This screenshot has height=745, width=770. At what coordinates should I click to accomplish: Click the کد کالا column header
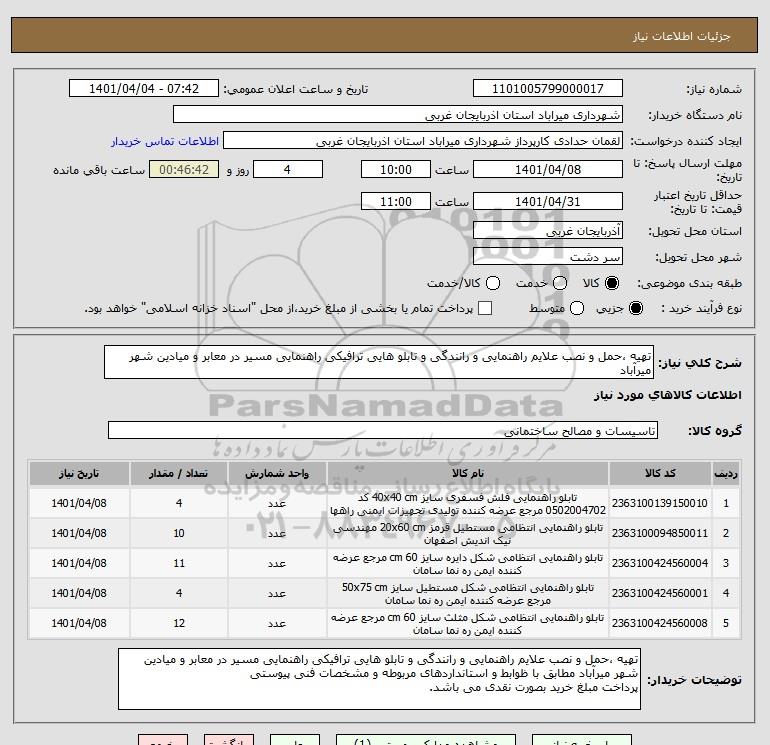(x=660, y=474)
